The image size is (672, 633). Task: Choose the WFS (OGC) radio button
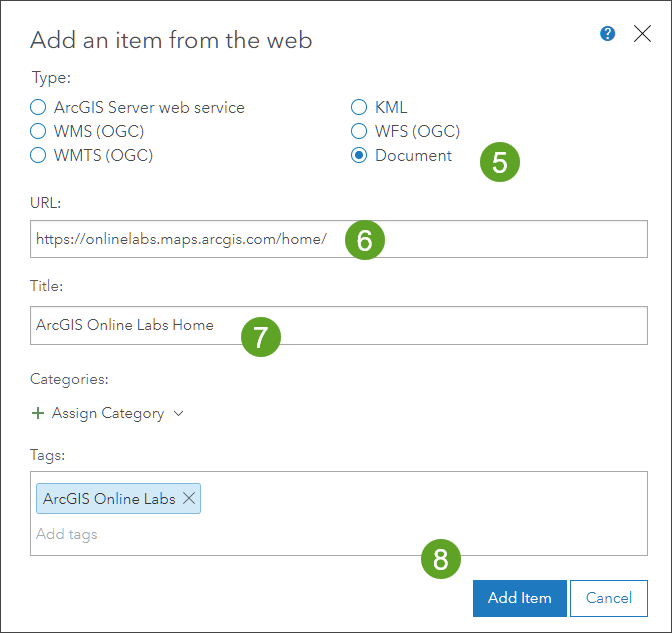(x=359, y=131)
